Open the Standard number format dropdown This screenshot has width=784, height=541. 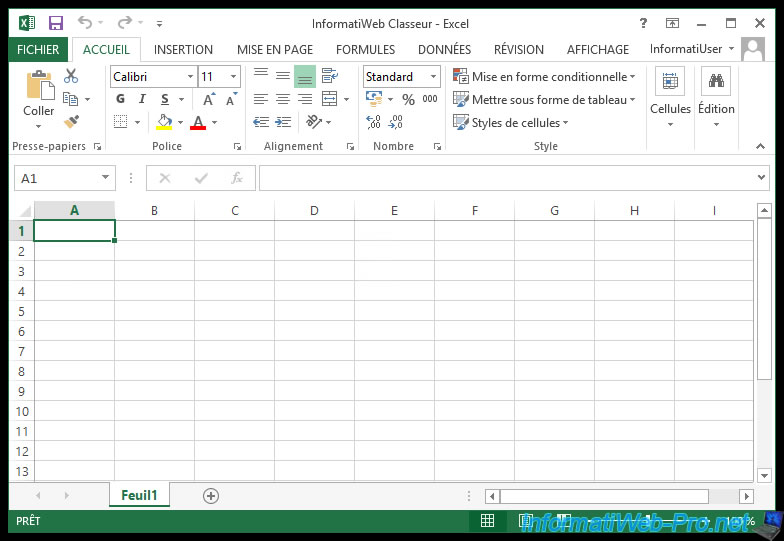click(x=434, y=76)
